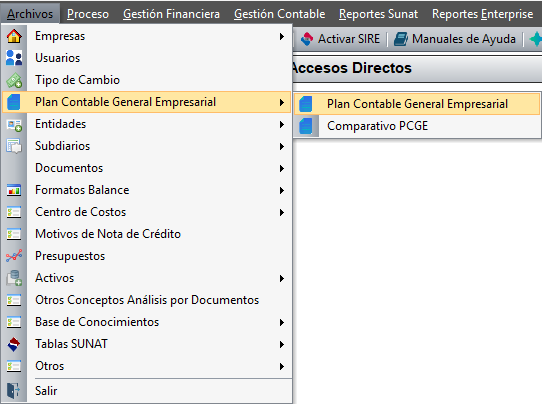Click the Presupuestos line graph icon
The height and width of the screenshot is (404, 542).
tap(14, 256)
